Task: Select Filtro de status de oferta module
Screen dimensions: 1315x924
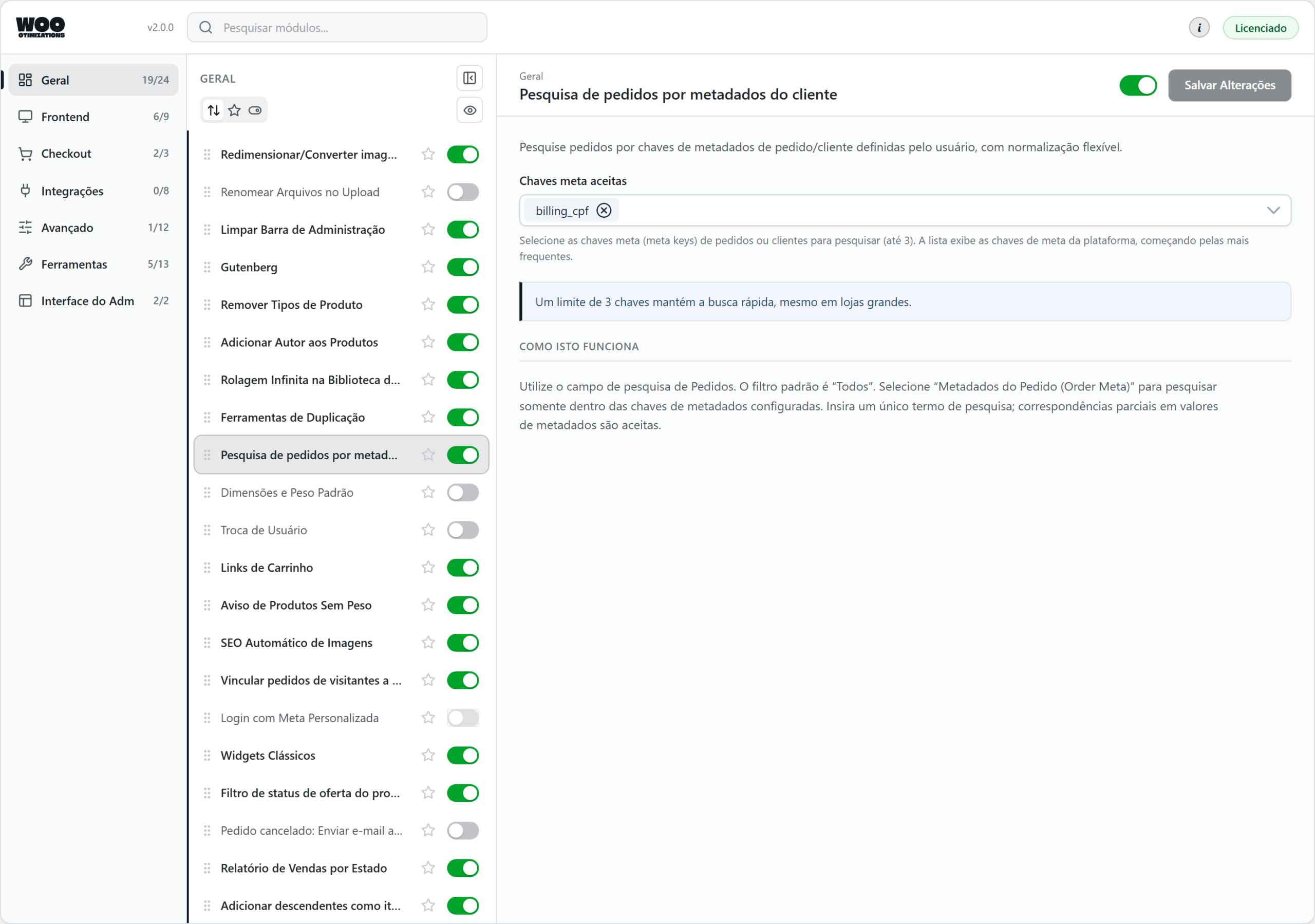Action: tap(341, 793)
